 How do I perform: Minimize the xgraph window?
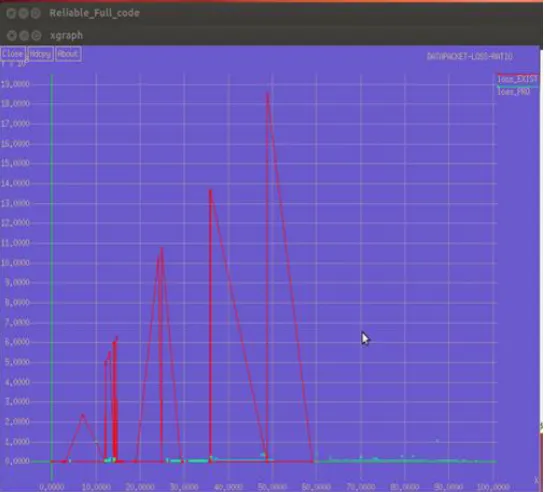pos(24,35)
